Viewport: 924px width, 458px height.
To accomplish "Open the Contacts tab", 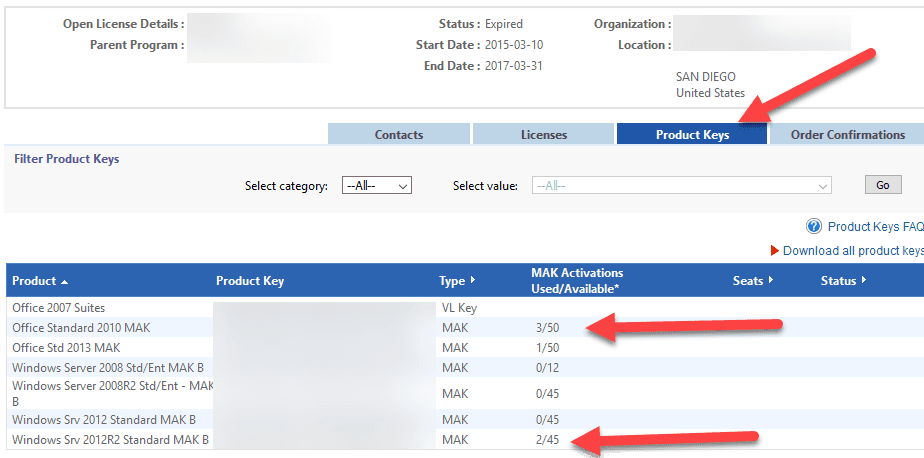I will click(x=399, y=134).
